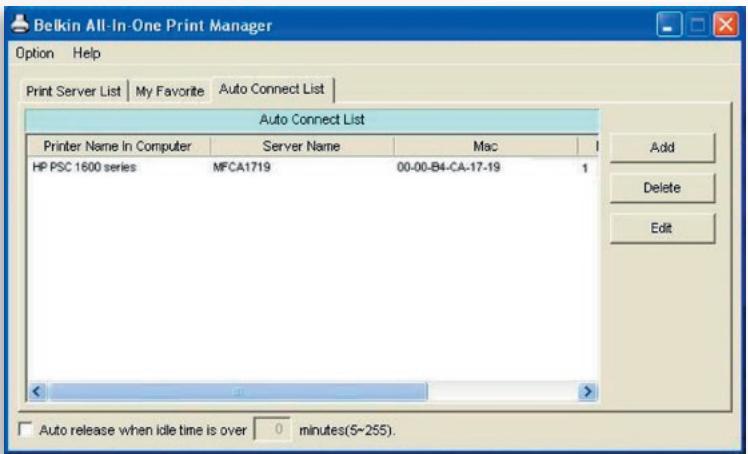
Task: Open the Option menu
Action: pyautogui.click(x=34, y=53)
